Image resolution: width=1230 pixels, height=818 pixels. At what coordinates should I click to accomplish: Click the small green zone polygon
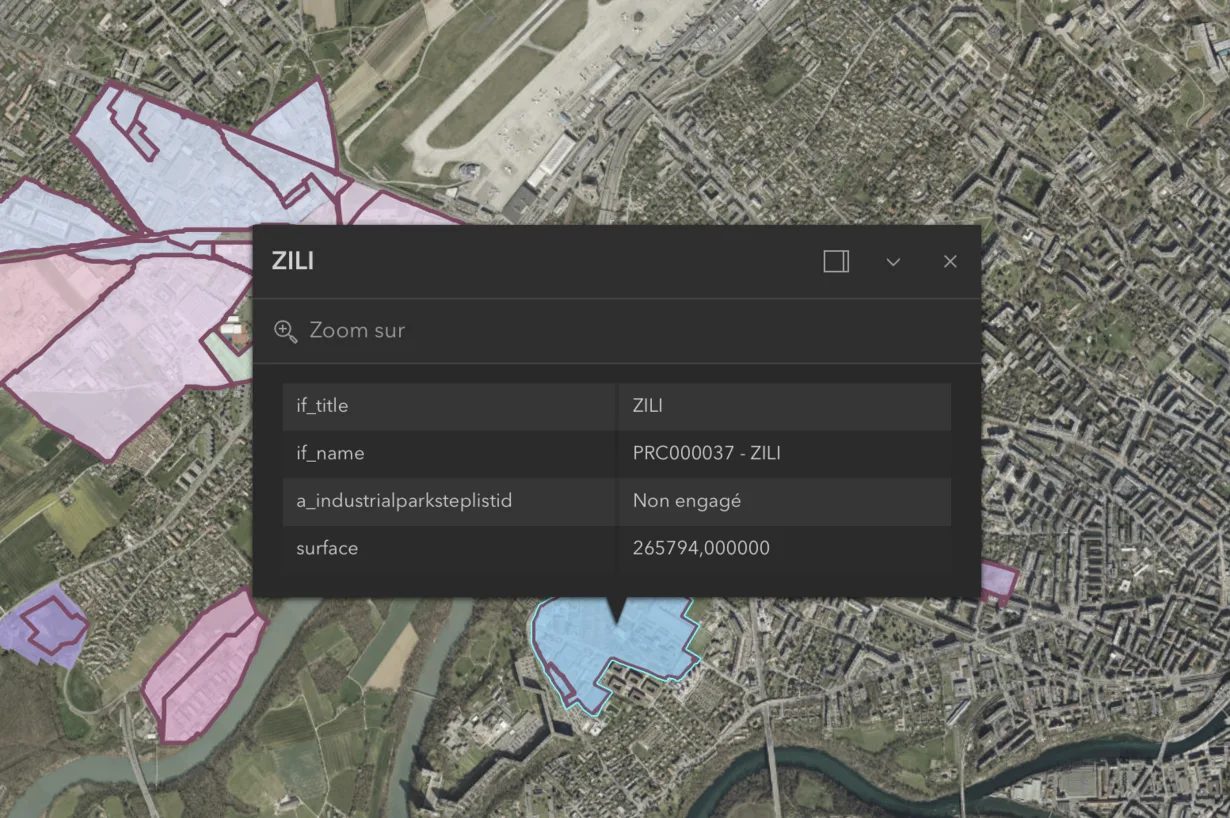tap(229, 357)
